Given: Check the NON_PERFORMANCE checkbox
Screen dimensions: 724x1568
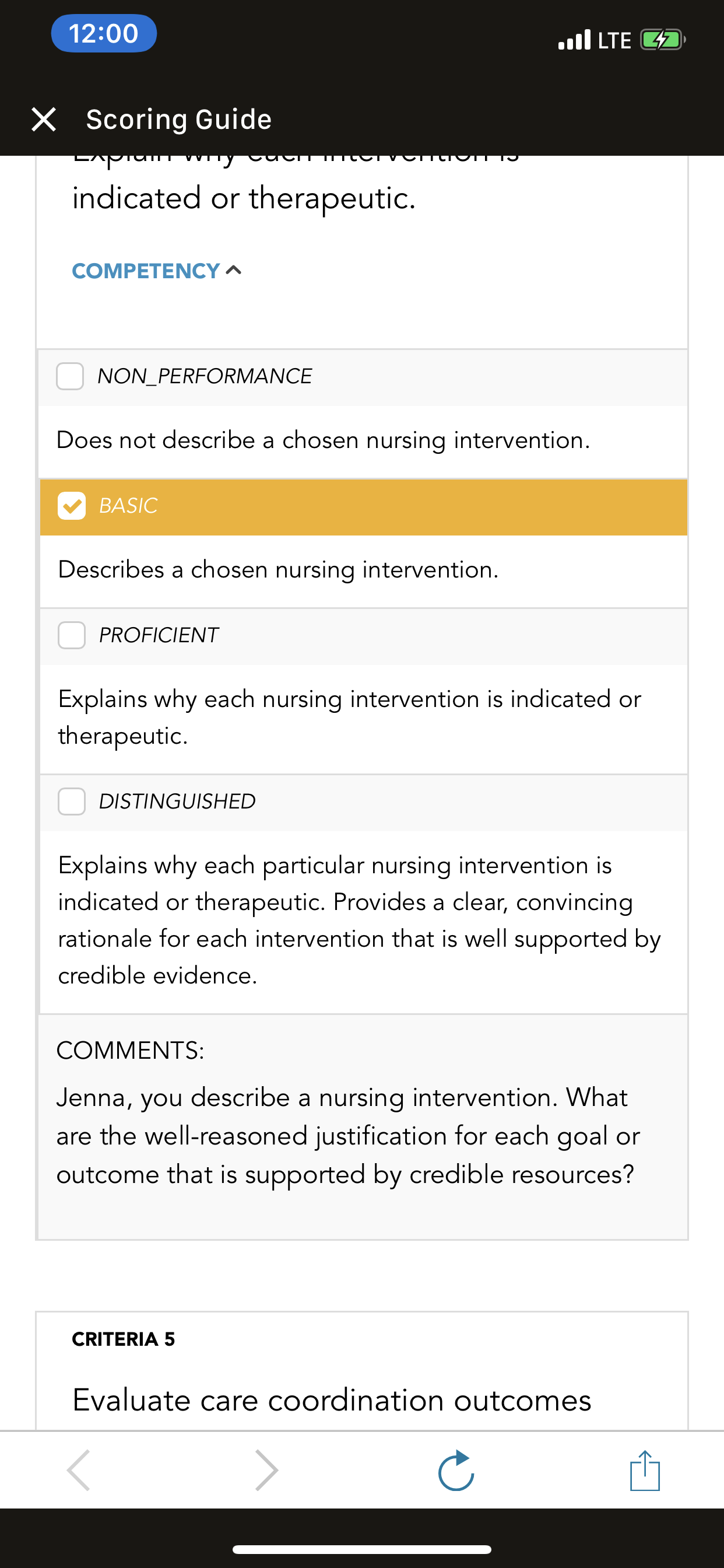Looking at the screenshot, I should [x=70, y=376].
